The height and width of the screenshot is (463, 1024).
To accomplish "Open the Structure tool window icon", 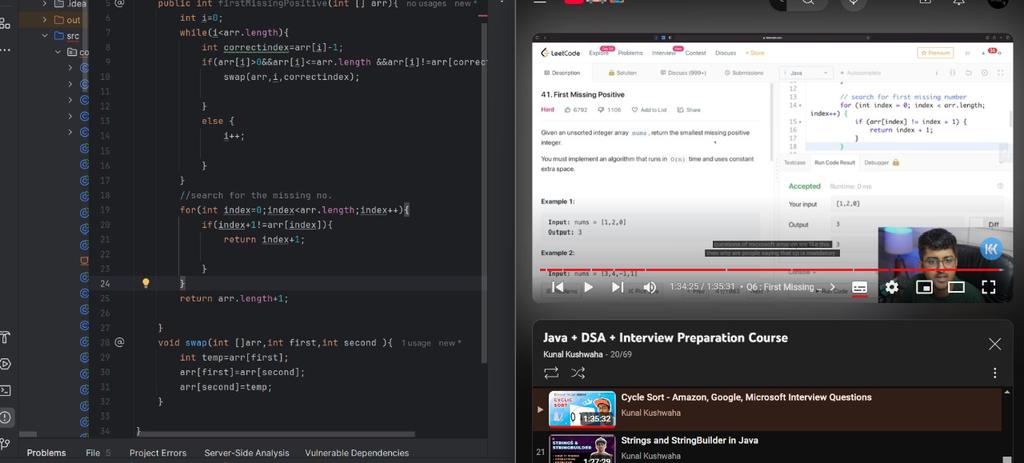I will click(5, 24).
